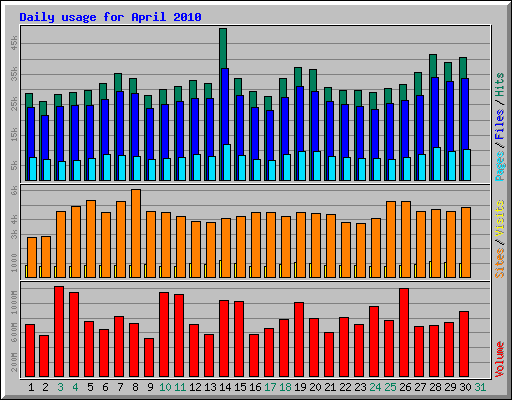The image size is (512, 400).
Task: Click the x-axis day label '19'
Action: 300,387
